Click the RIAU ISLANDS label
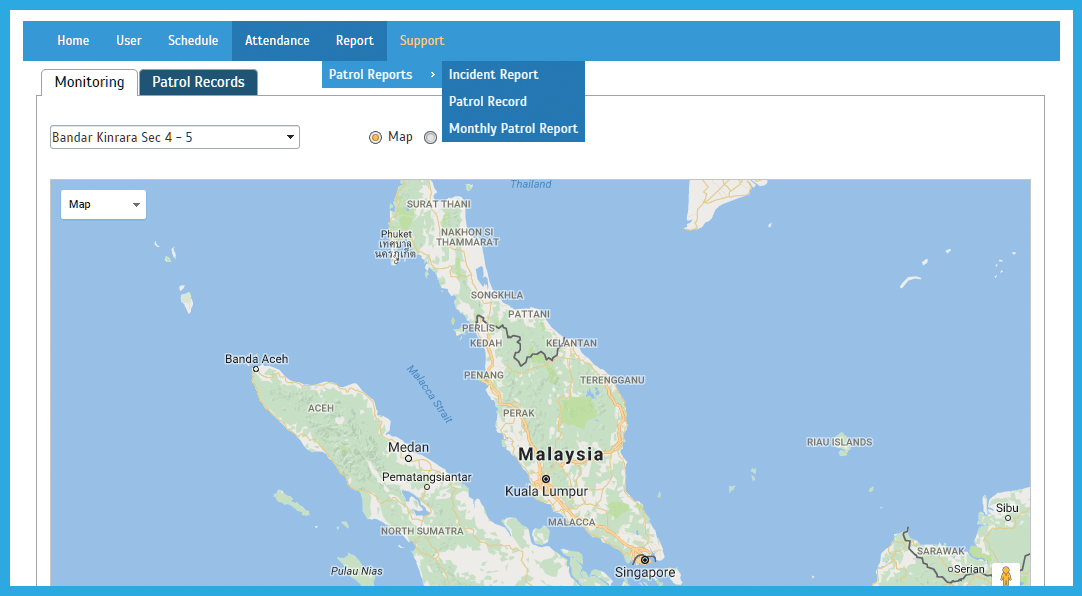 pos(840,442)
